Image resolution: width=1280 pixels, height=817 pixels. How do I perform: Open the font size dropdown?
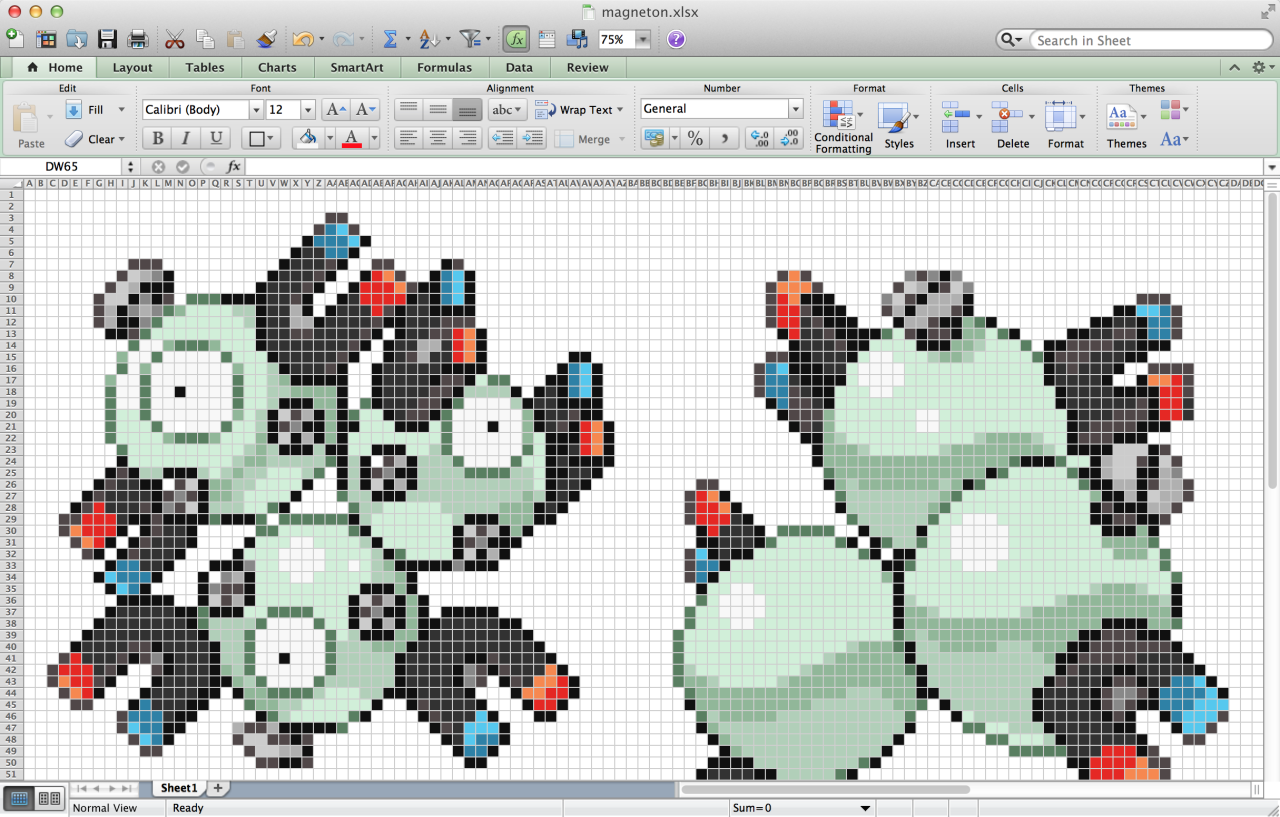tap(308, 110)
